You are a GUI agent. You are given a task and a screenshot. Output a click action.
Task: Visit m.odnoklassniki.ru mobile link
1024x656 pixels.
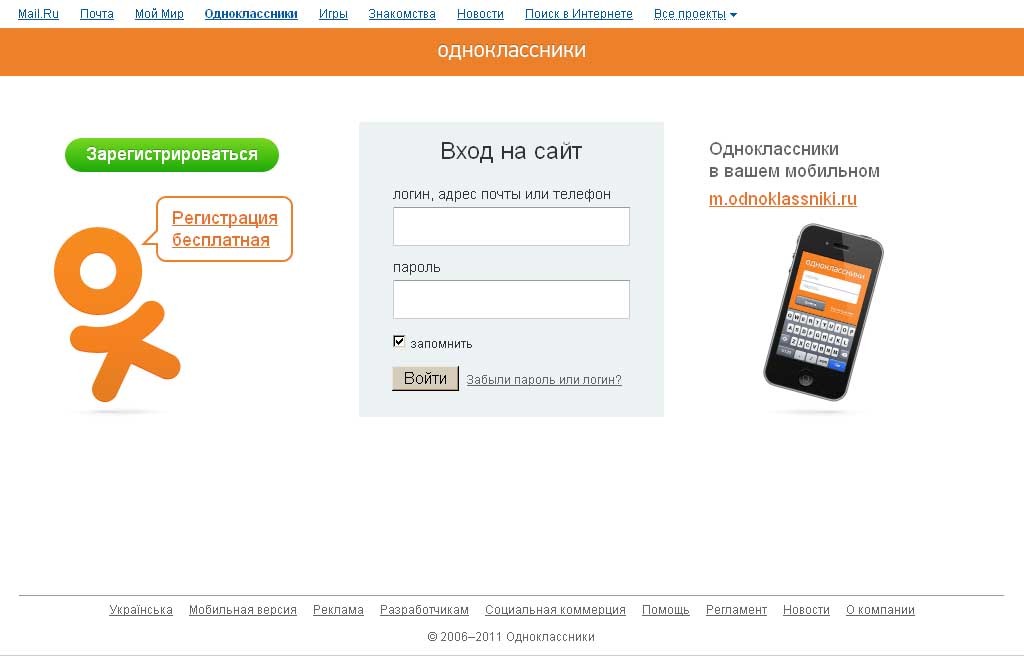(783, 199)
